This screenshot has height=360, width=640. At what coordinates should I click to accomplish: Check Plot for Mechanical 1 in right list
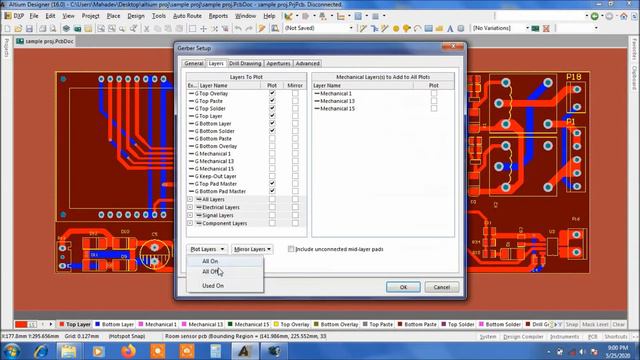(433, 93)
